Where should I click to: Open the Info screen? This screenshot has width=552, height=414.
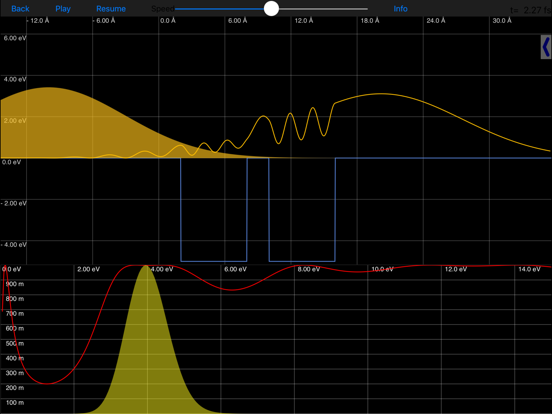click(400, 9)
